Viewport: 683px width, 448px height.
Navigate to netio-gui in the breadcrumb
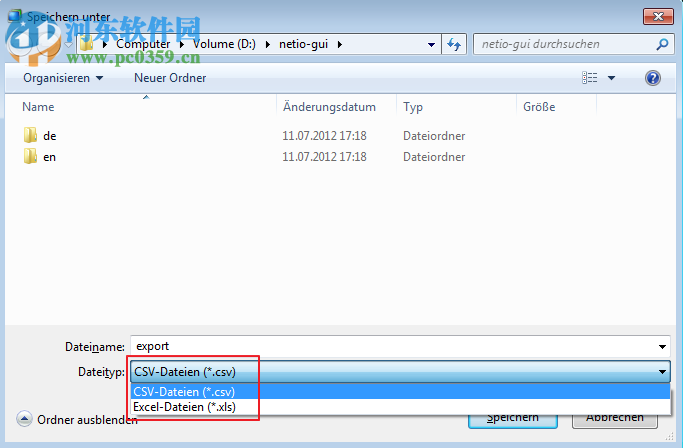pos(303,44)
